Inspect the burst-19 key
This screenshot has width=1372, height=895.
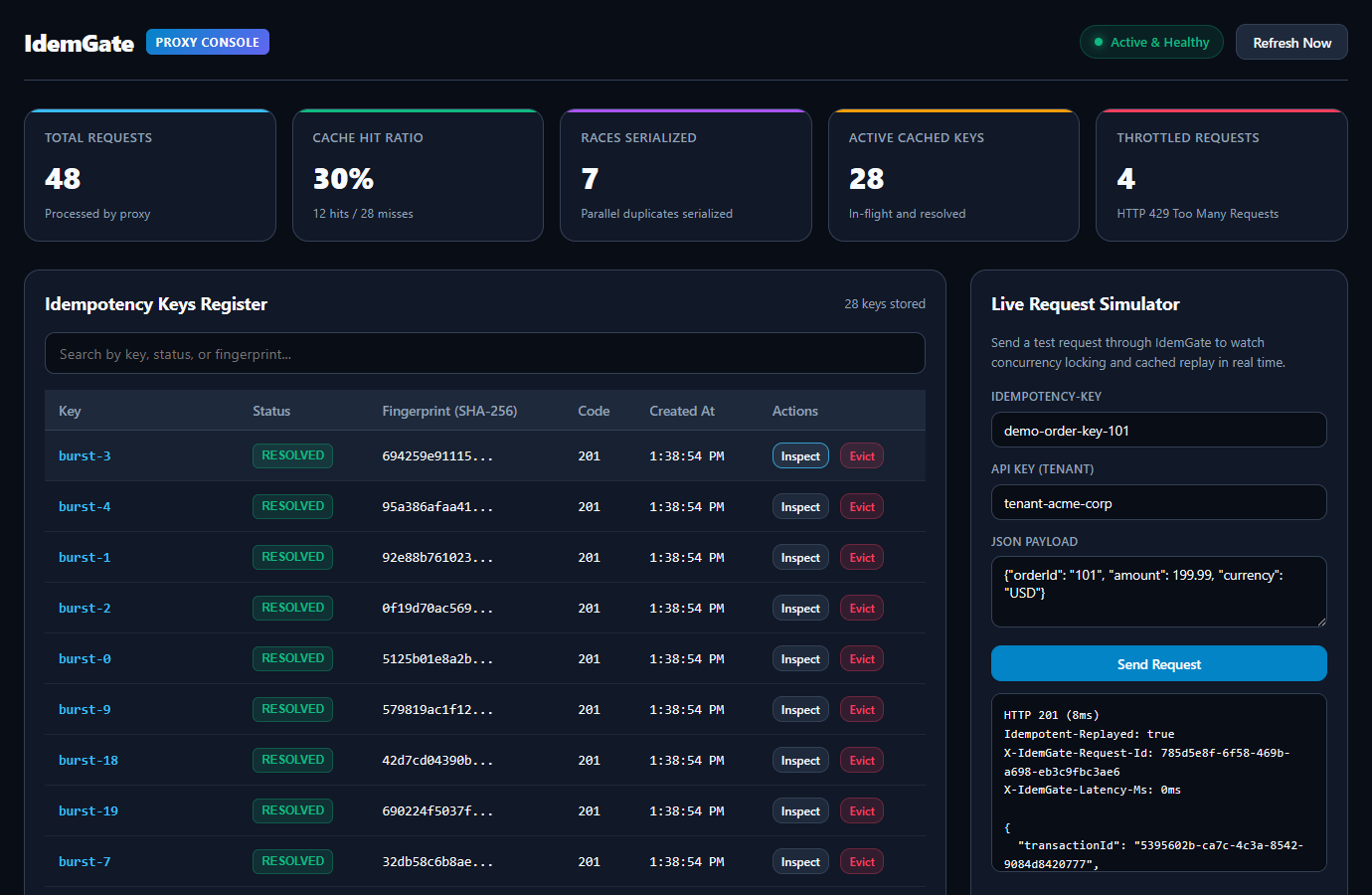[800, 810]
